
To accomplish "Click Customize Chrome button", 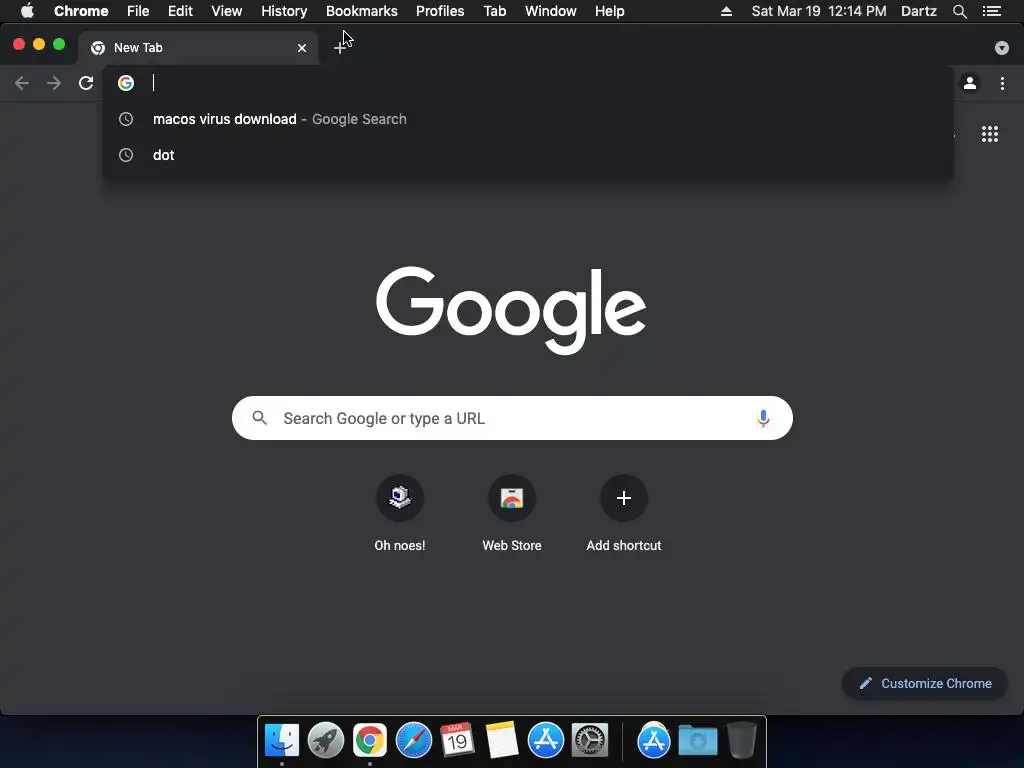I will click(x=925, y=683).
